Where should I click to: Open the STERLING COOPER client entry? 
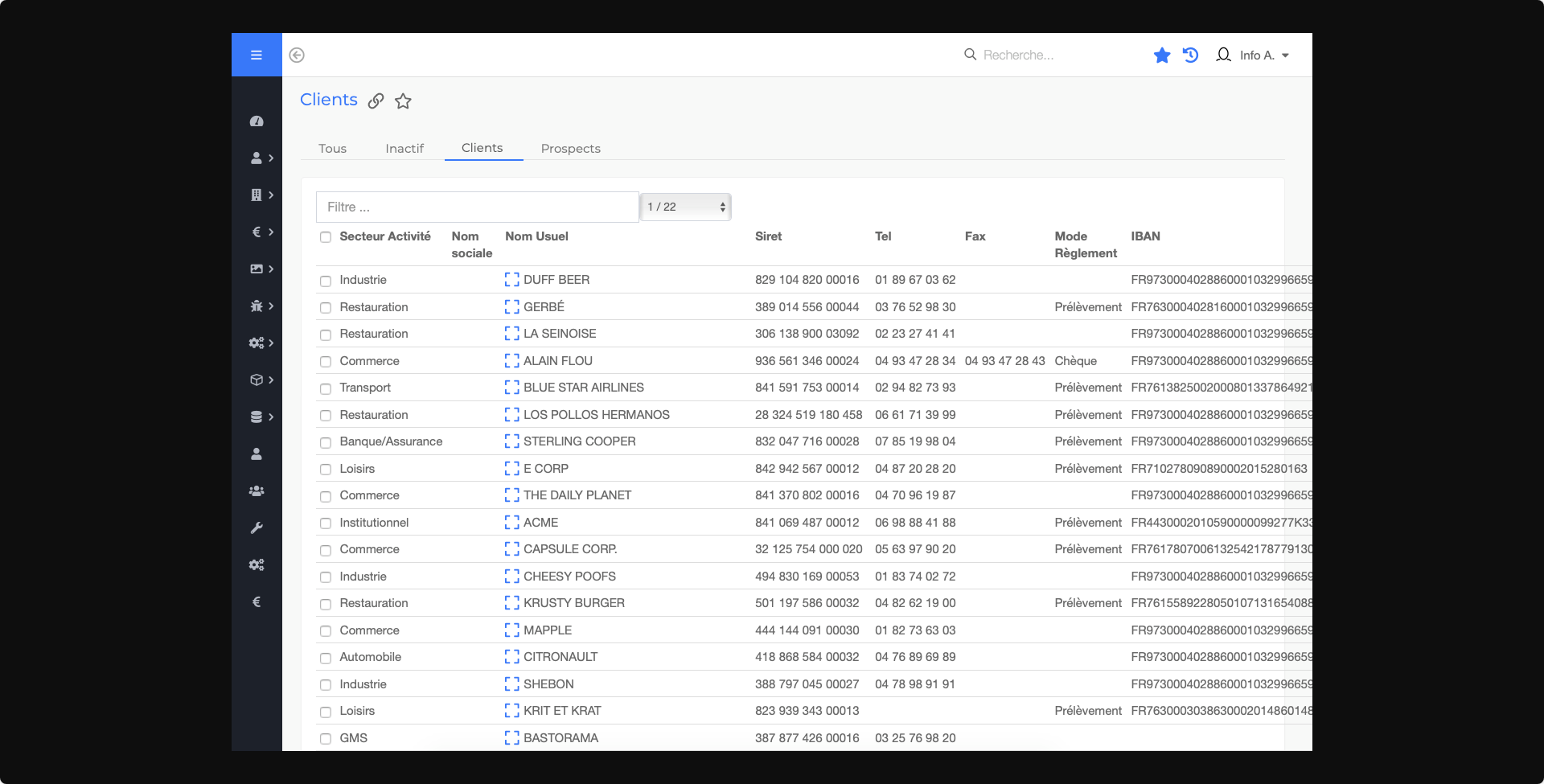[579, 441]
